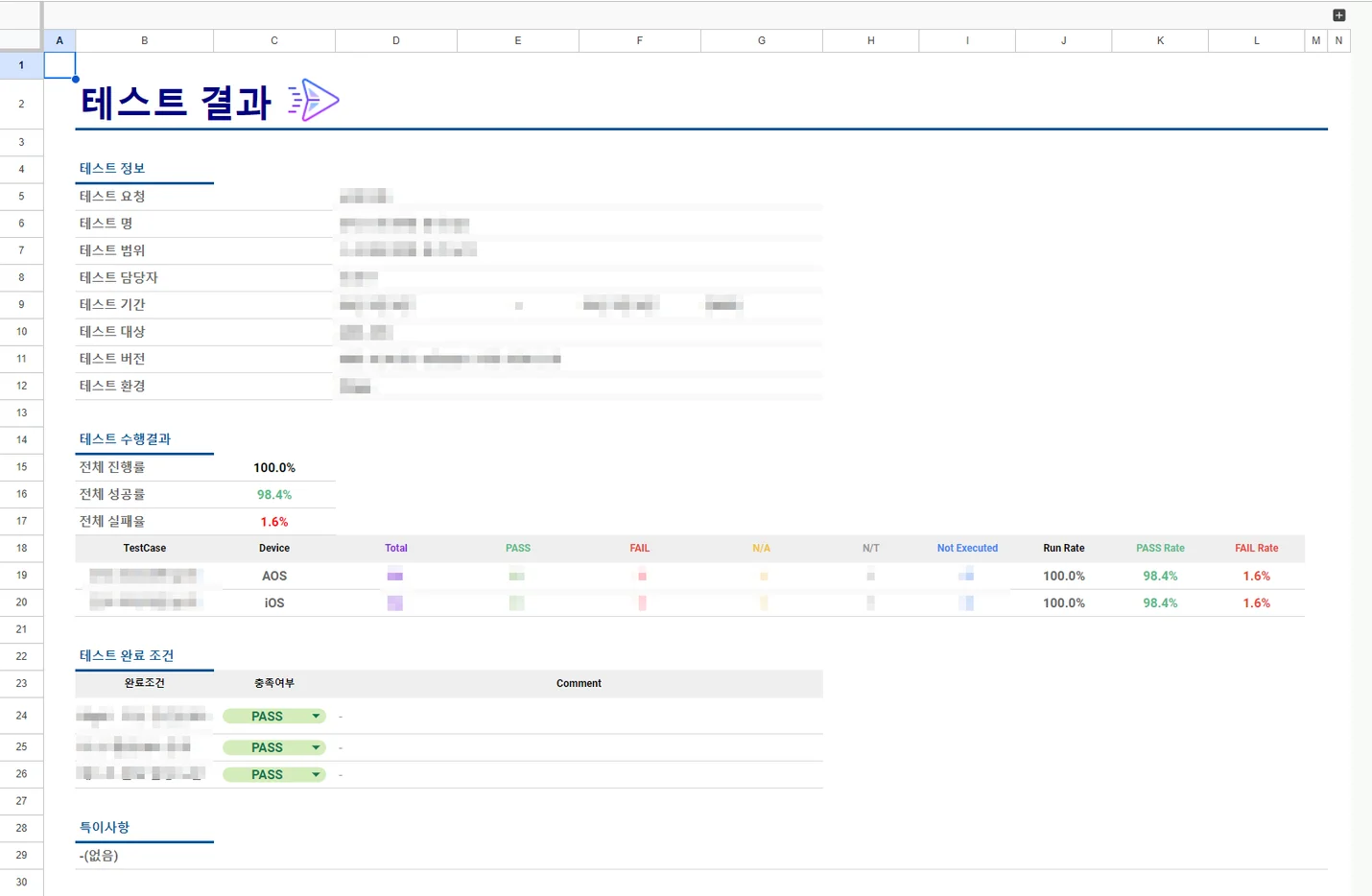Select column L header
The height and width of the screenshot is (896, 1372).
tap(1257, 40)
